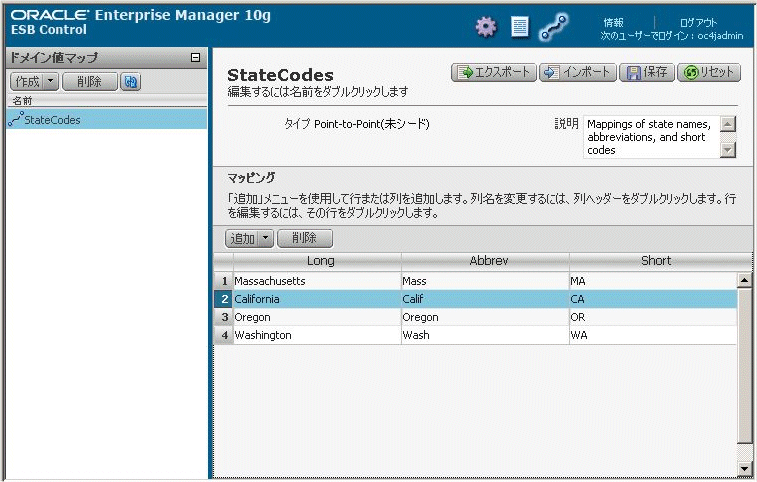The image size is (757, 482).
Task: Select row number 1 header
Action: click(224, 281)
